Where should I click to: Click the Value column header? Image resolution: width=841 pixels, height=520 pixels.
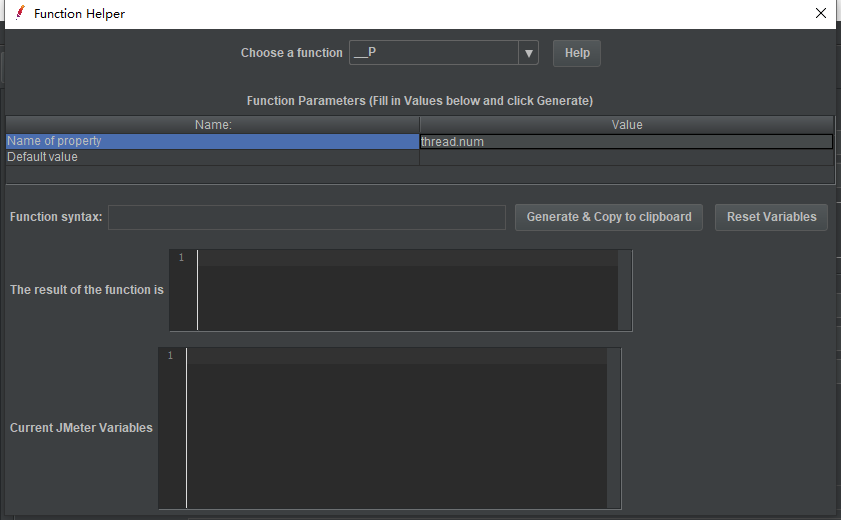click(x=627, y=124)
